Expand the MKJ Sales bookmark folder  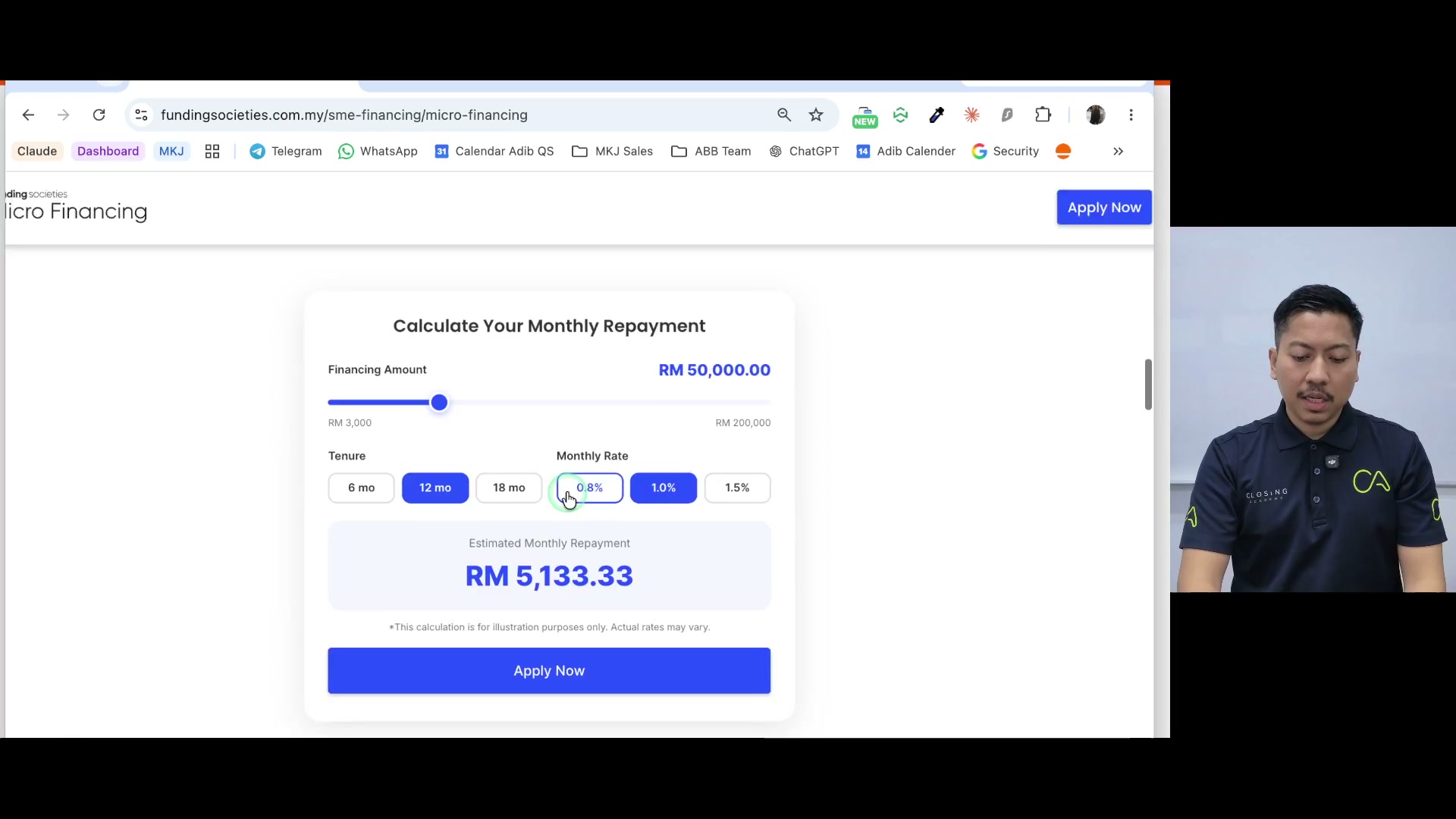[x=612, y=152]
